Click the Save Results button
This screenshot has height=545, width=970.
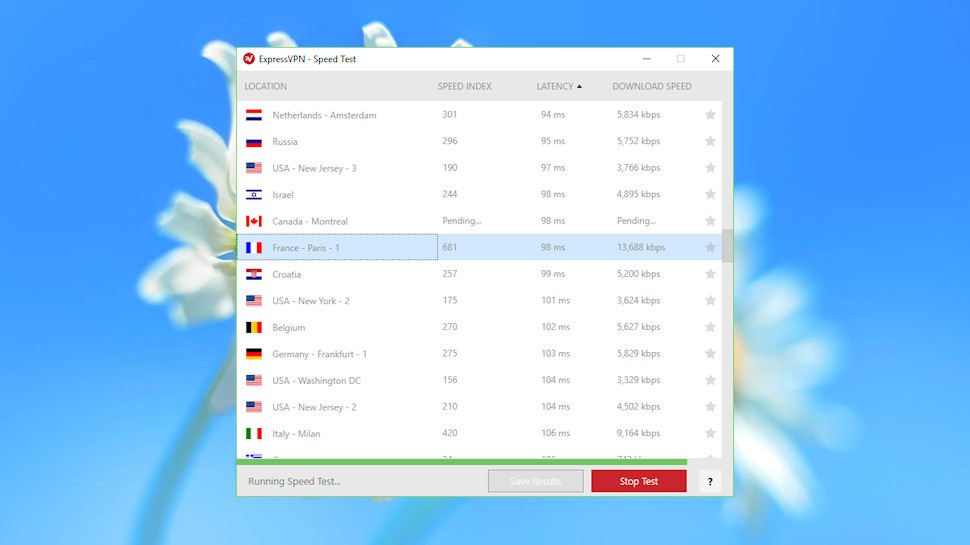click(536, 481)
